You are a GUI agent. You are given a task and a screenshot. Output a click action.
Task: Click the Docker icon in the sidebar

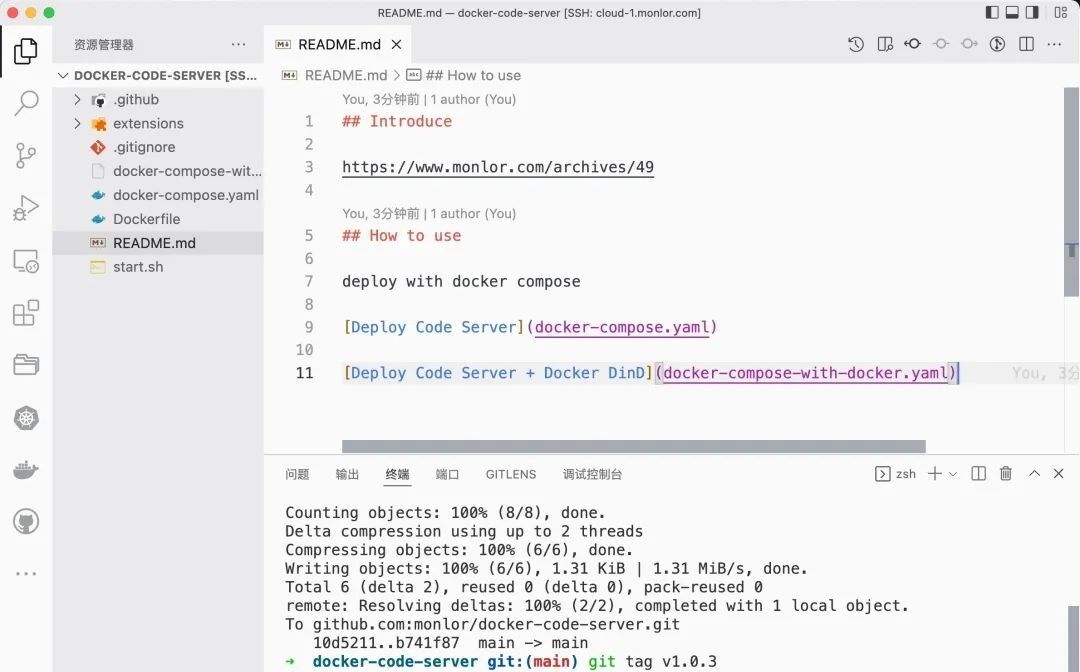point(26,470)
